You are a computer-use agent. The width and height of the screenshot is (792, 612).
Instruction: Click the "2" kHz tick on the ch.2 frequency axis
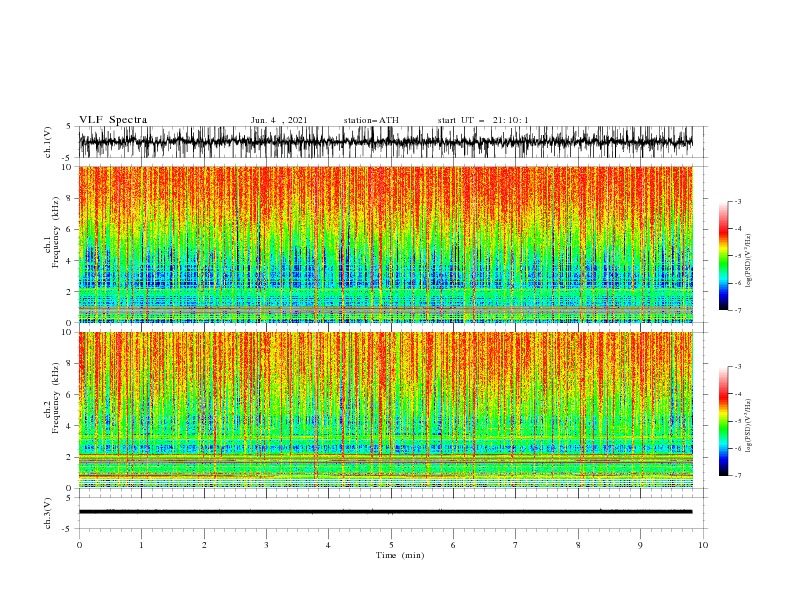(70, 457)
